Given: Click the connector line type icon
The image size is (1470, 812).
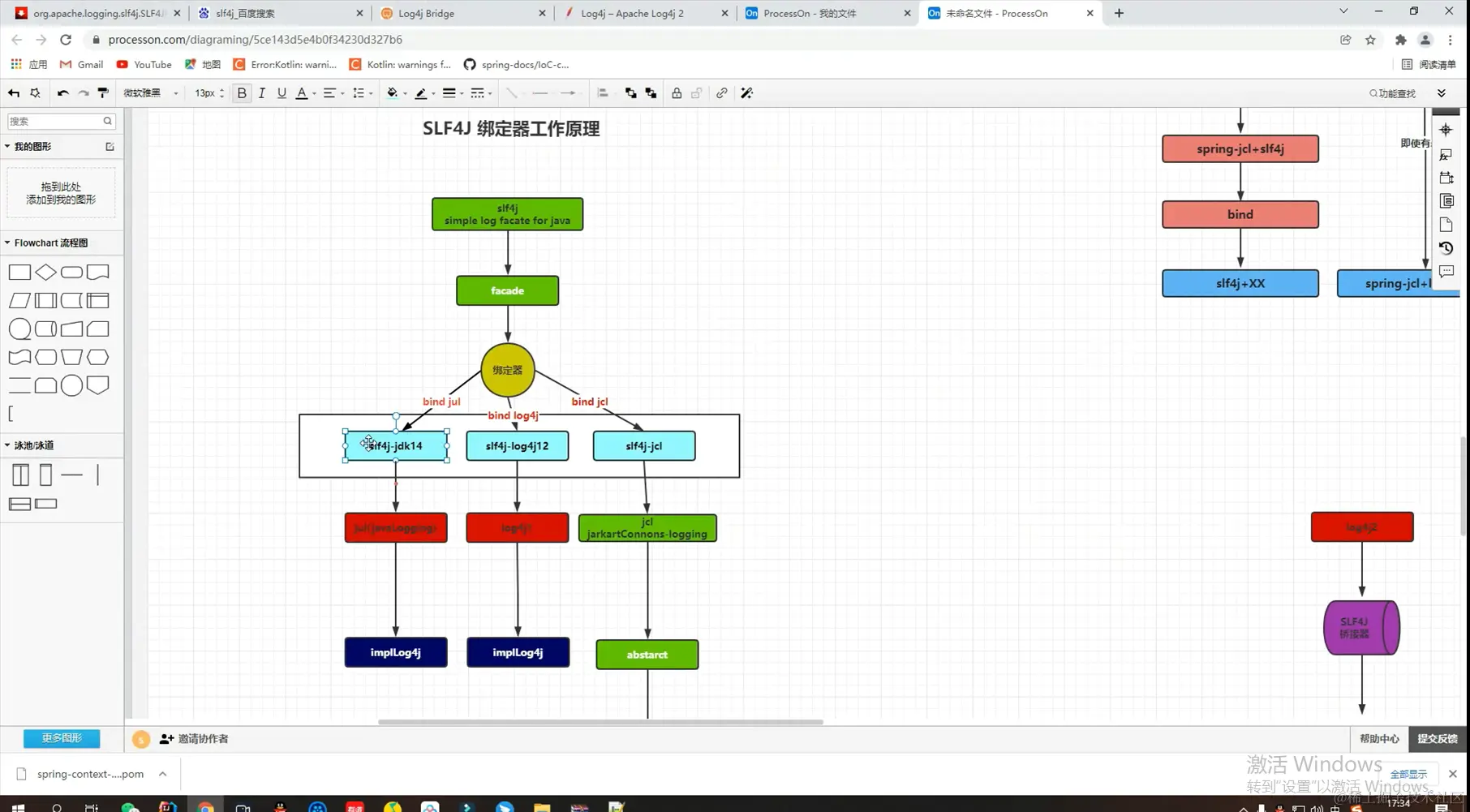Looking at the screenshot, I should 511,93.
